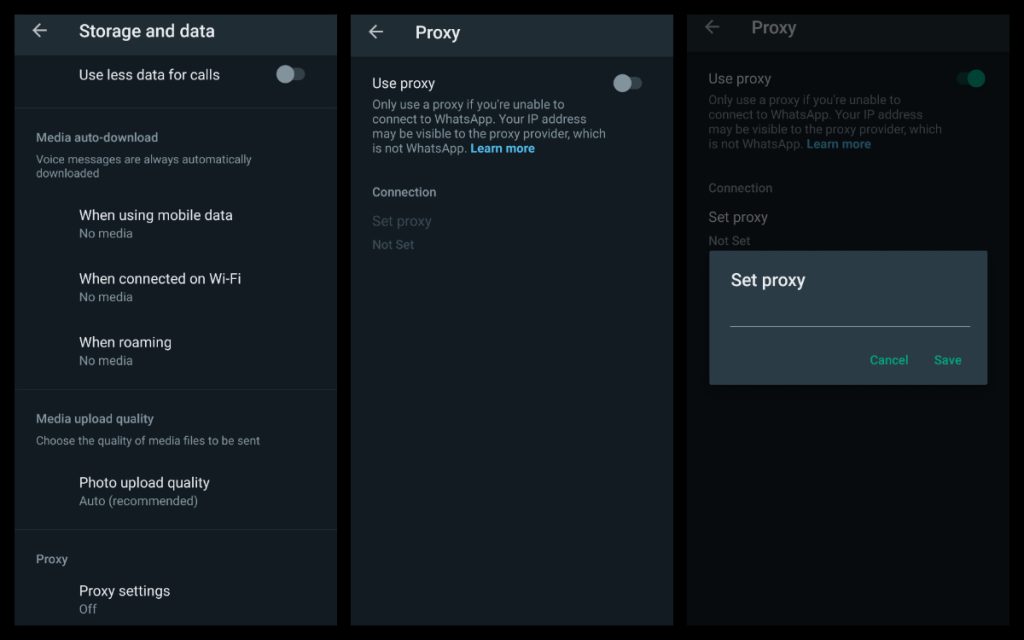
Task: Open When connected on Wi-Fi options
Action: pyautogui.click(x=176, y=287)
